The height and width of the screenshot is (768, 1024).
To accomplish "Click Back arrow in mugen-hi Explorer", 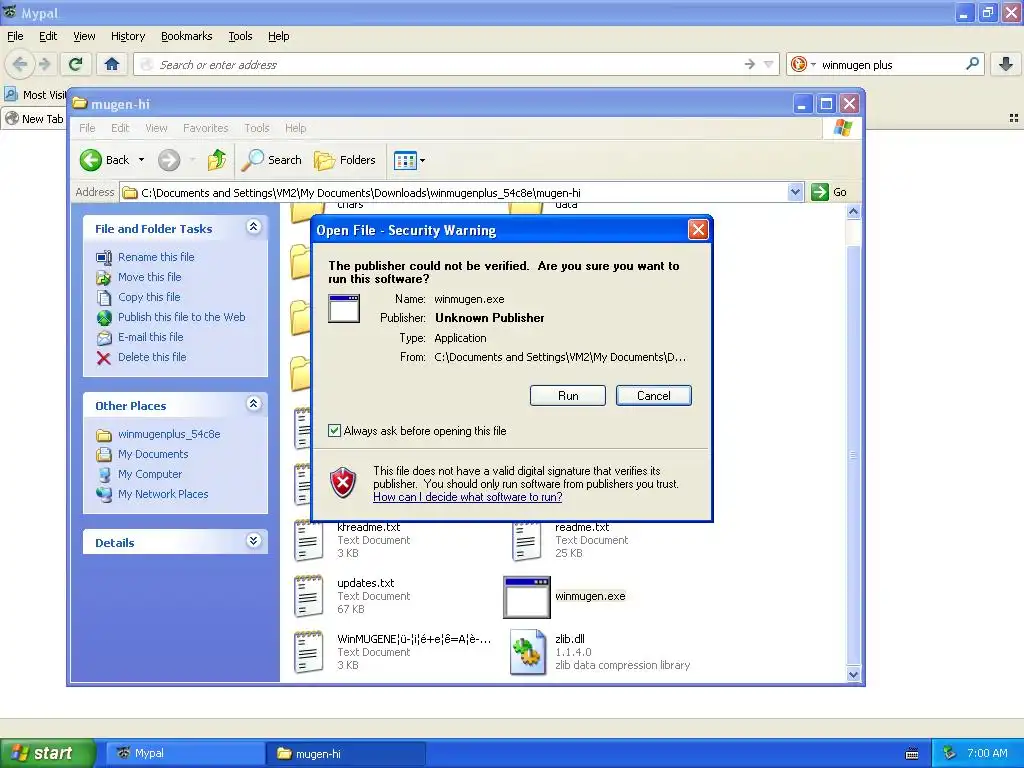I will point(91,160).
